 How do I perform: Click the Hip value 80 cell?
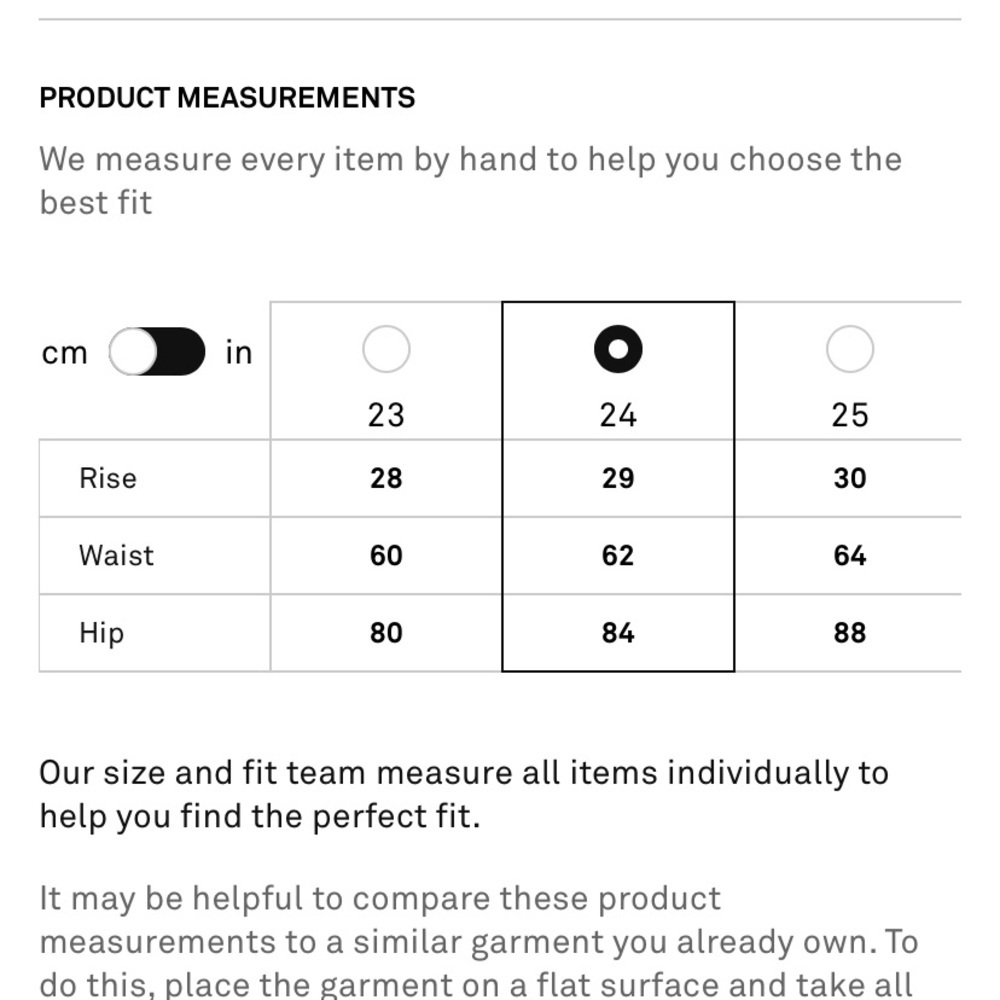click(x=386, y=633)
